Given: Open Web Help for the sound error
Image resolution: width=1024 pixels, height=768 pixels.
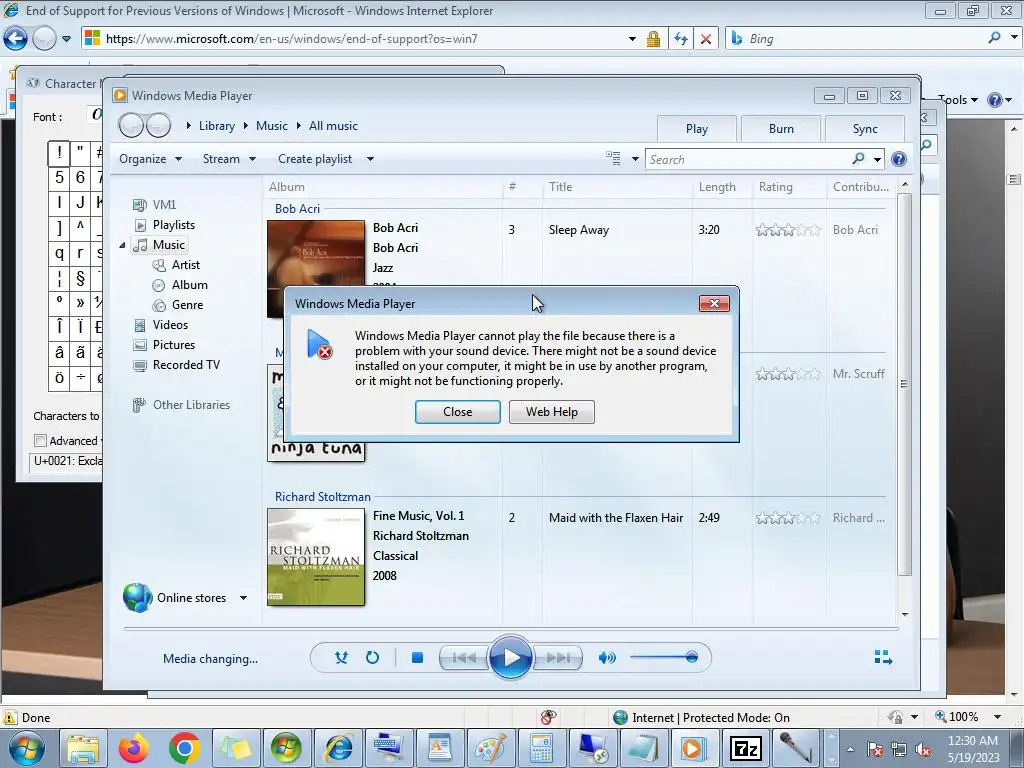Looking at the screenshot, I should [x=551, y=411].
